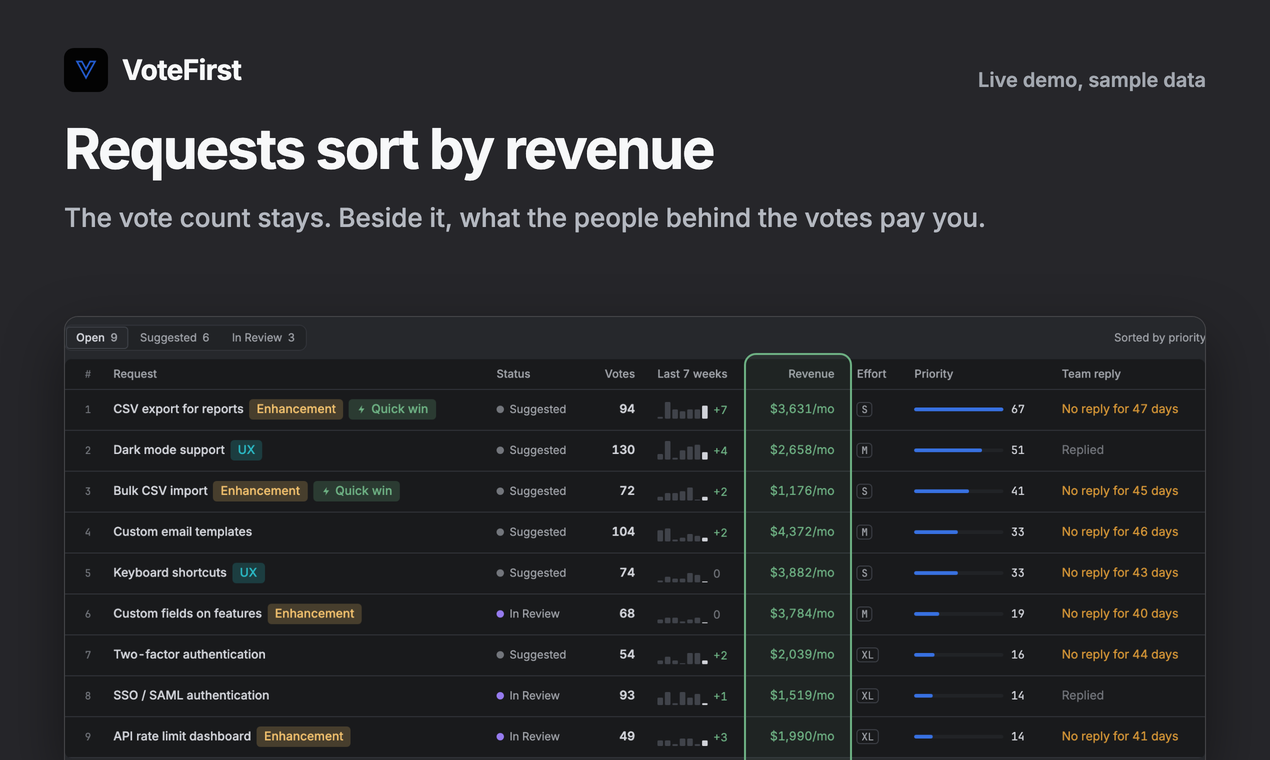Click the votes sparkline for Custom email templates
The image size is (1270, 760).
[x=683, y=532]
